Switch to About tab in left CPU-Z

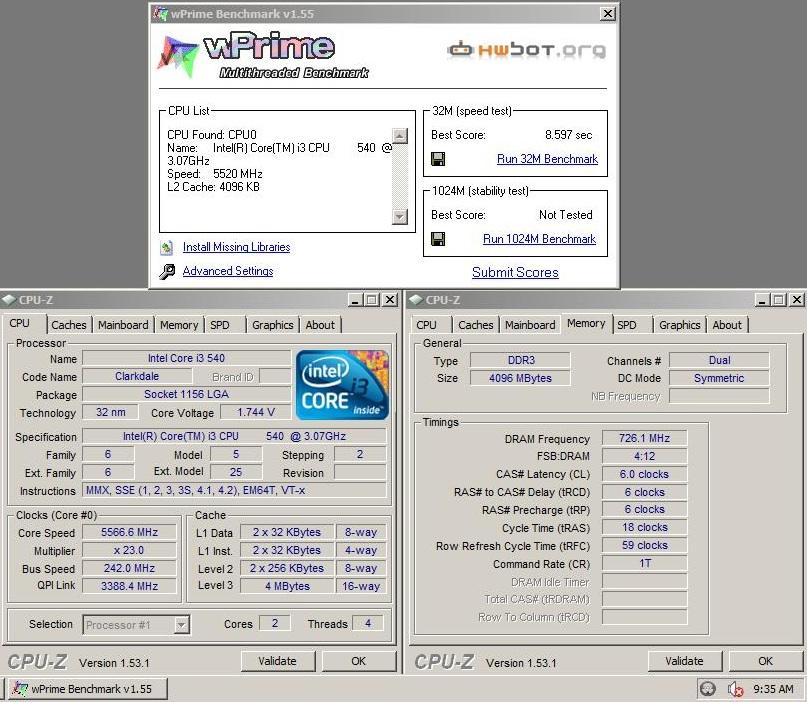(x=320, y=325)
